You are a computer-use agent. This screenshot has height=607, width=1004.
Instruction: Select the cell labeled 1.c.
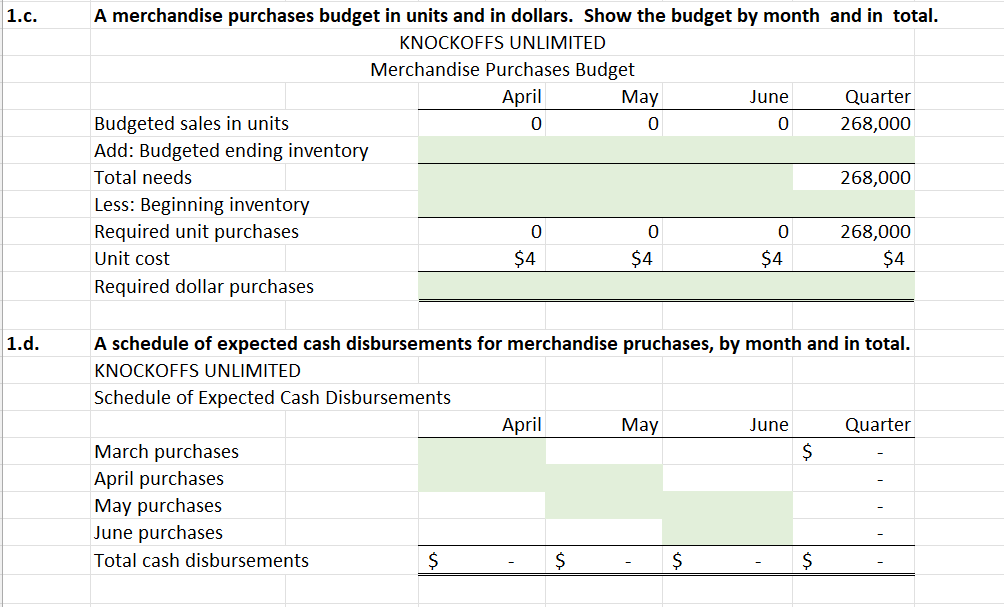pos(20,16)
